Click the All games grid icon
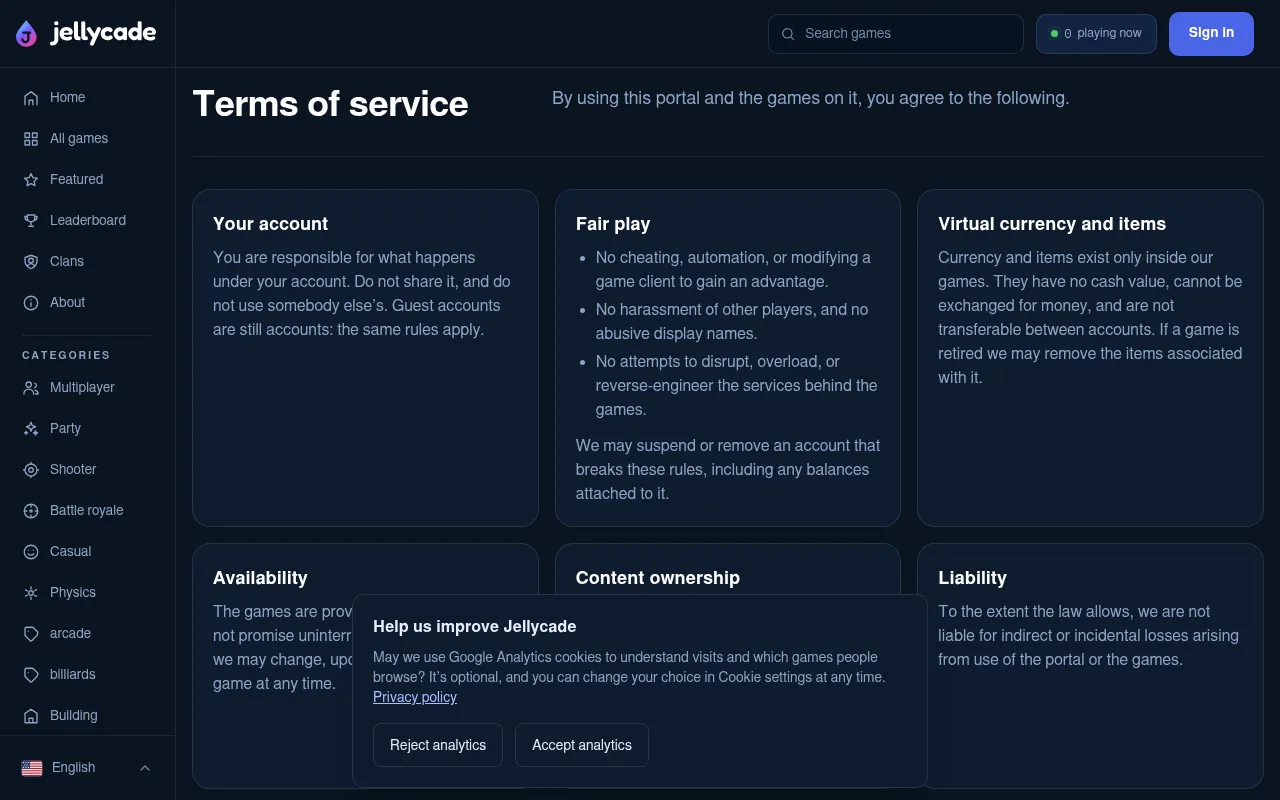Image resolution: width=1280 pixels, height=800 pixels. [x=31, y=138]
